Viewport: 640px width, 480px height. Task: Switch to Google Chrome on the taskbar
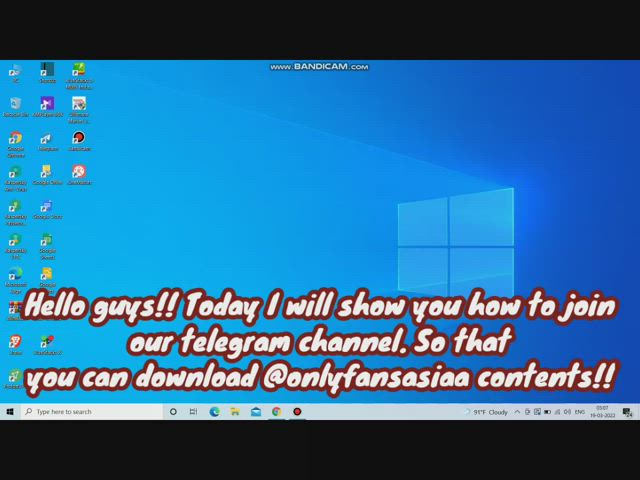click(x=277, y=412)
